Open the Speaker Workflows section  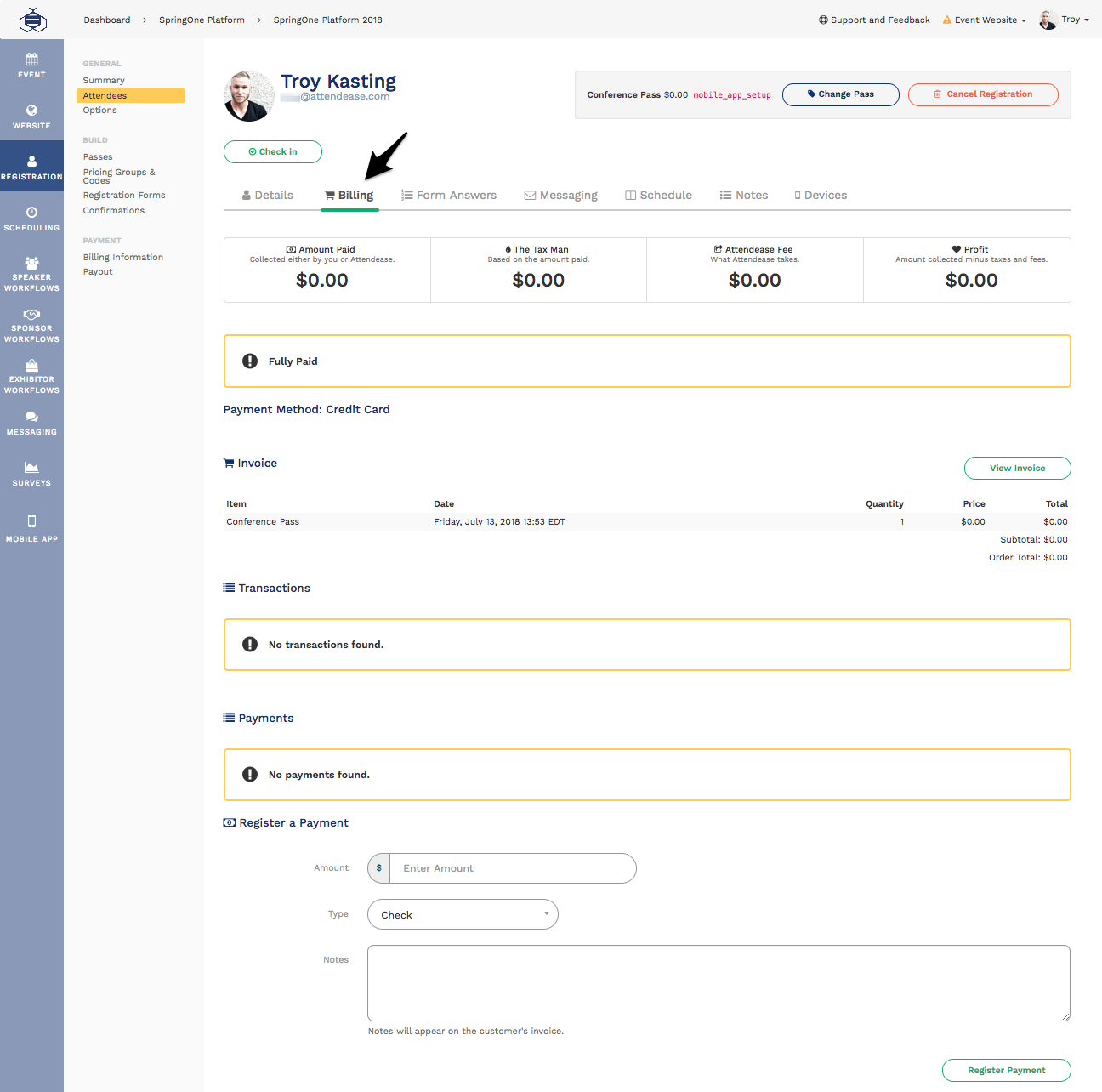[31, 272]
